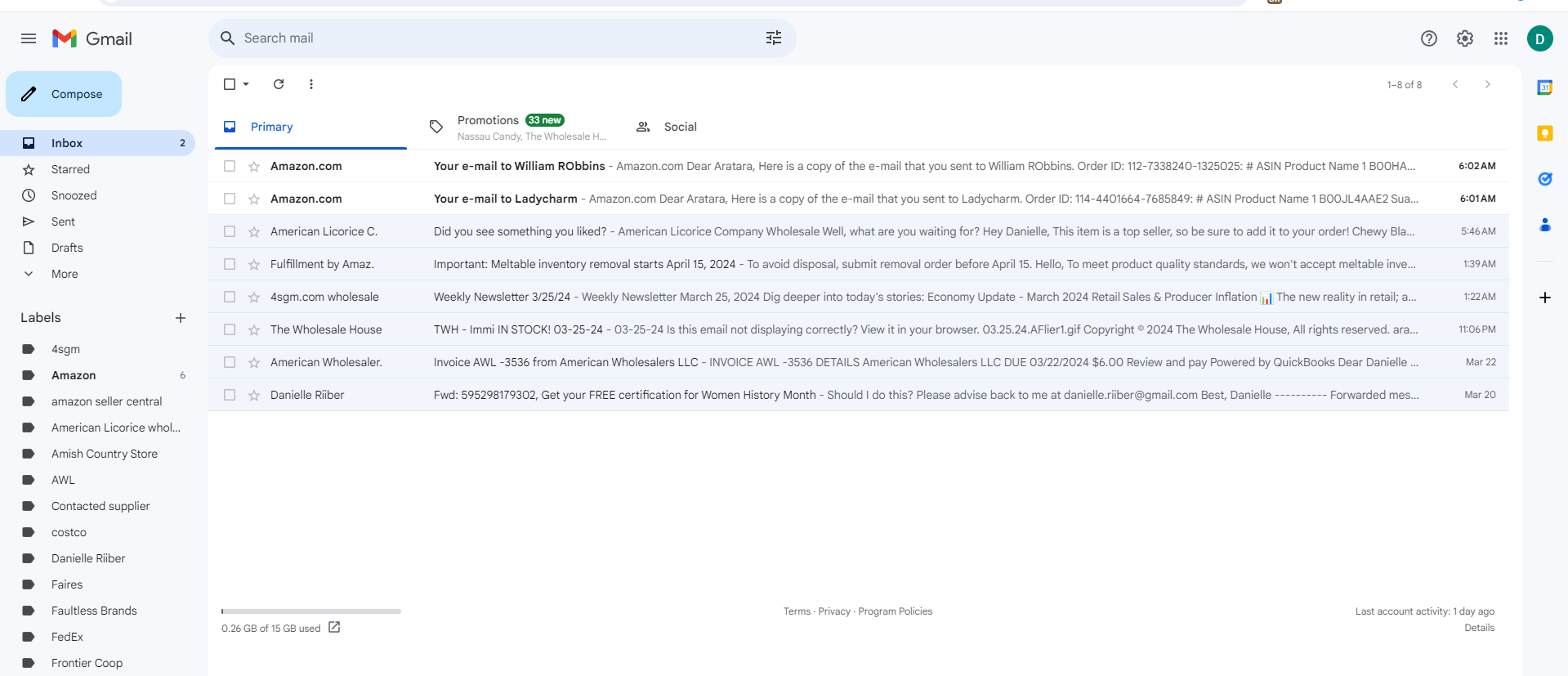Get add-ons plus icon

click(x=1545, y=298)
